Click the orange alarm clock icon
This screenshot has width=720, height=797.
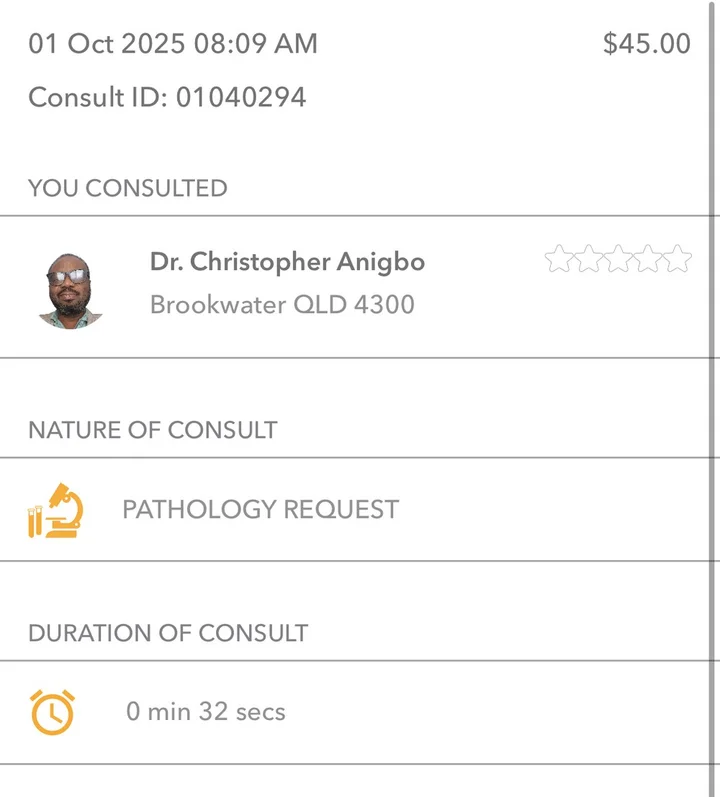tap(52, 712)
